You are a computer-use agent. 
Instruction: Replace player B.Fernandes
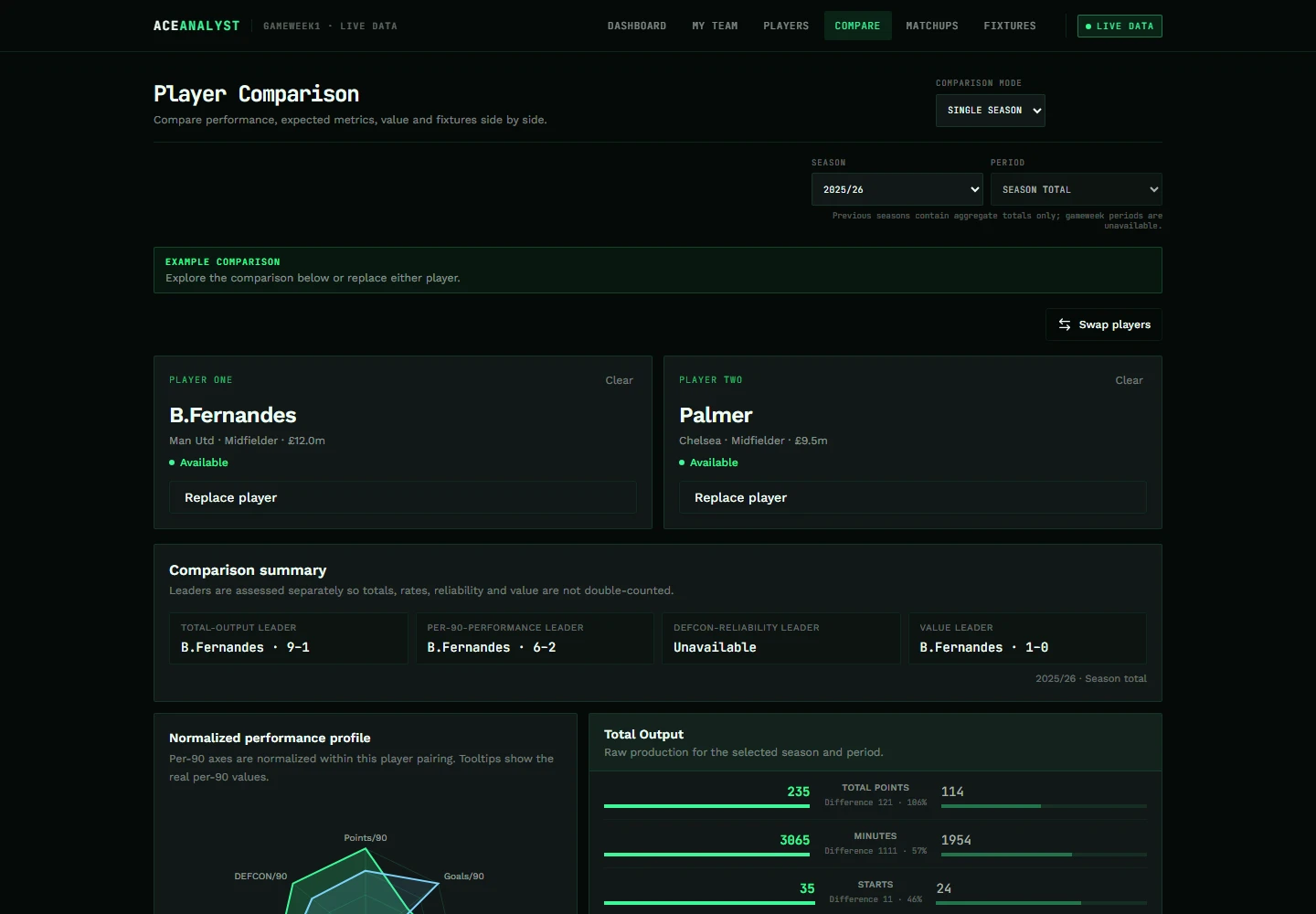[402, 497]
